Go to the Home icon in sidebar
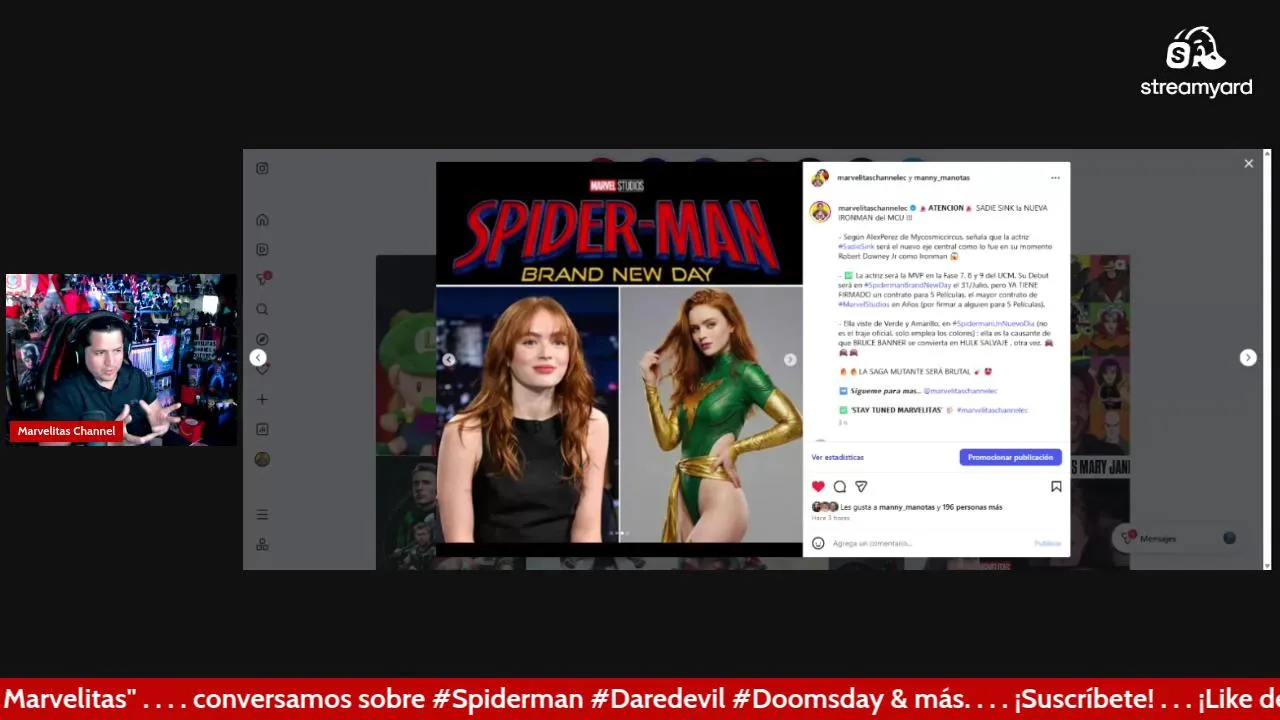This screenshot has width=1280, height=720. (x=262, y=220)
